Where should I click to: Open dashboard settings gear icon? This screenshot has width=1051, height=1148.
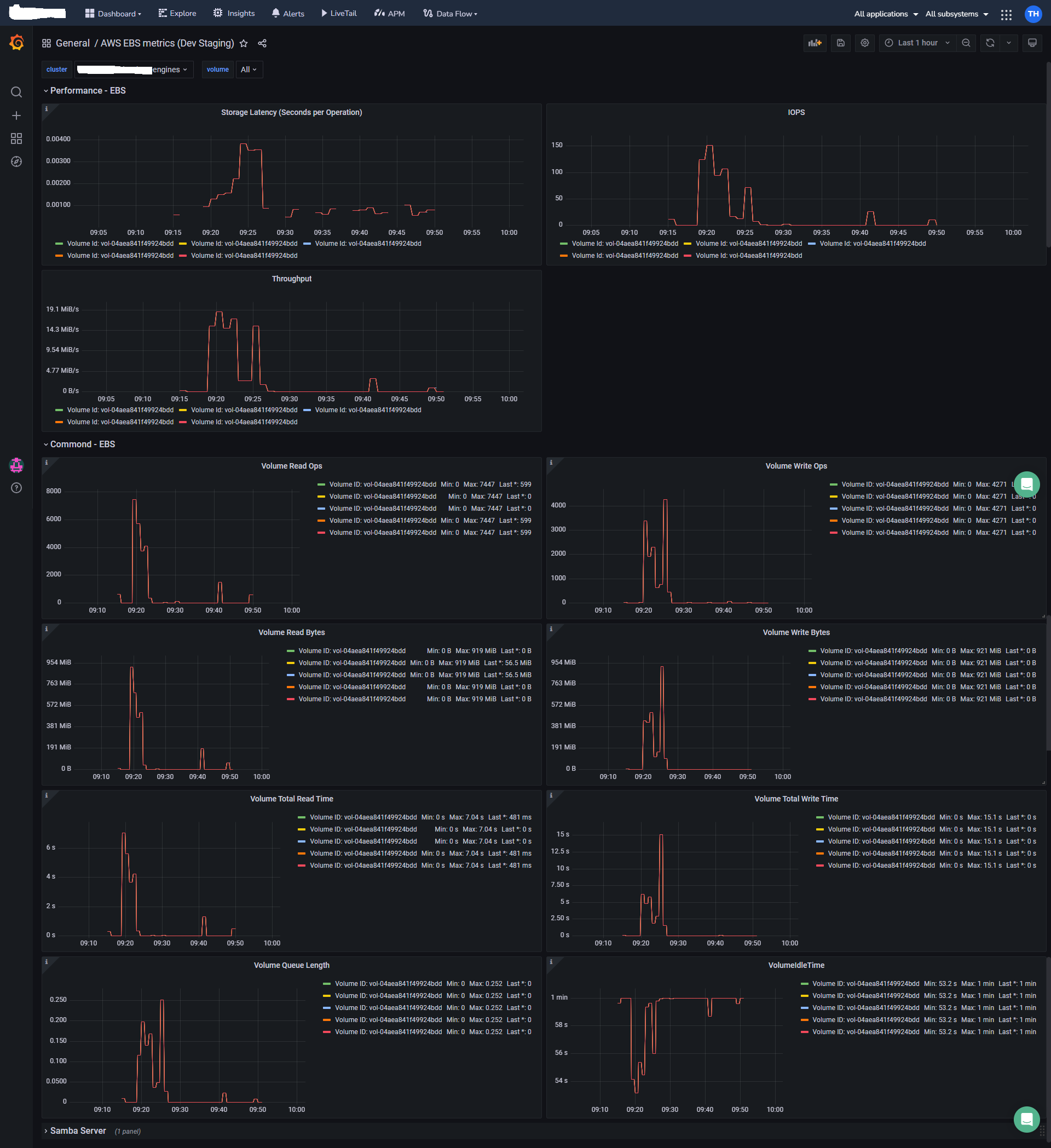[864, 43]
